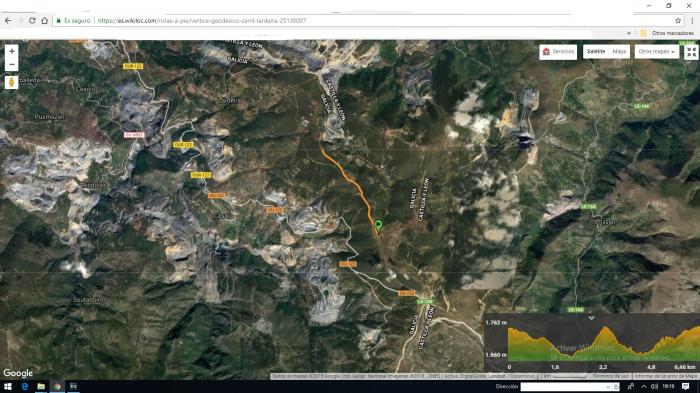
Task: Go to browser home page icon
Action: 45,21
